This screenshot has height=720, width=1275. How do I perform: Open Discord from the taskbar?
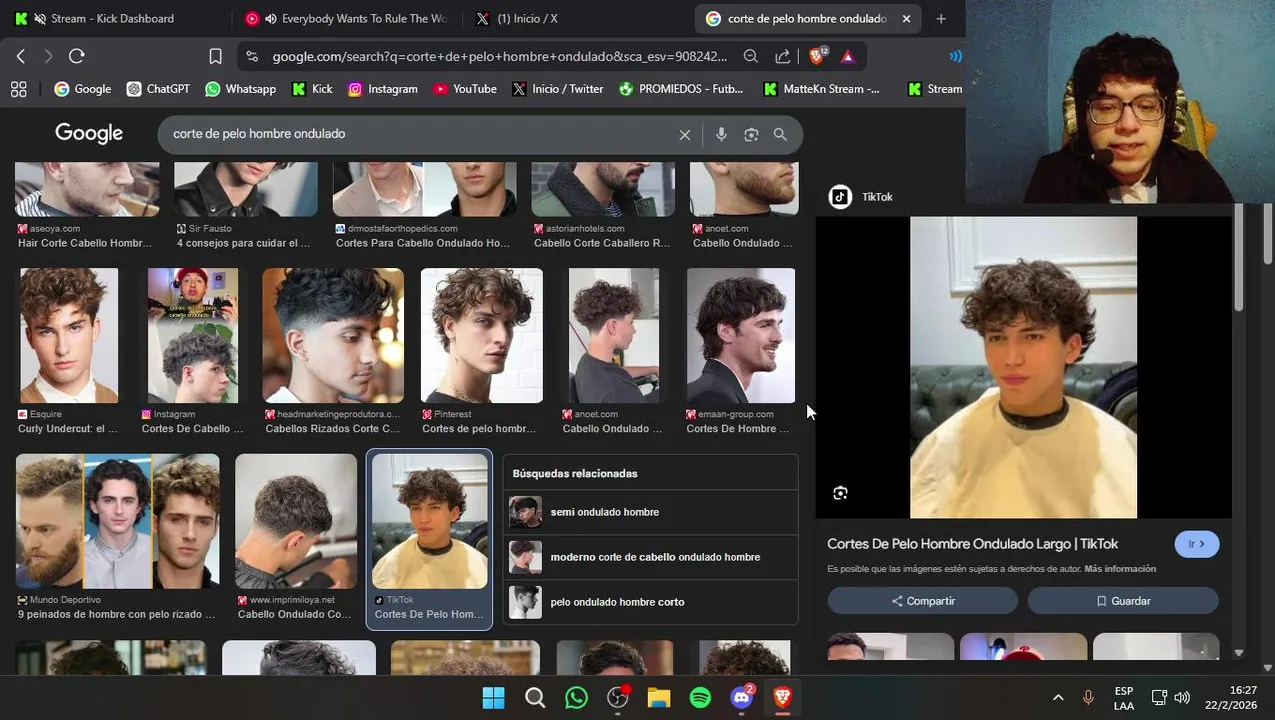tap(741, 698)
